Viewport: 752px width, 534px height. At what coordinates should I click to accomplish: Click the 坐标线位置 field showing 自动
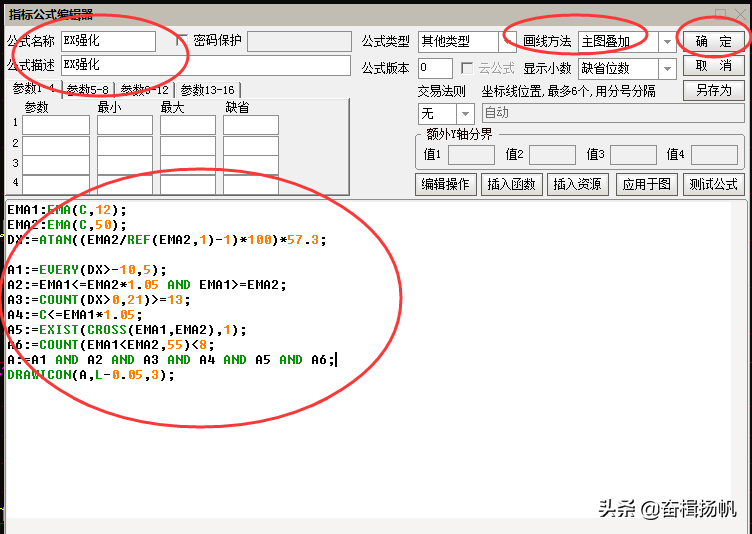pos(613,113)
